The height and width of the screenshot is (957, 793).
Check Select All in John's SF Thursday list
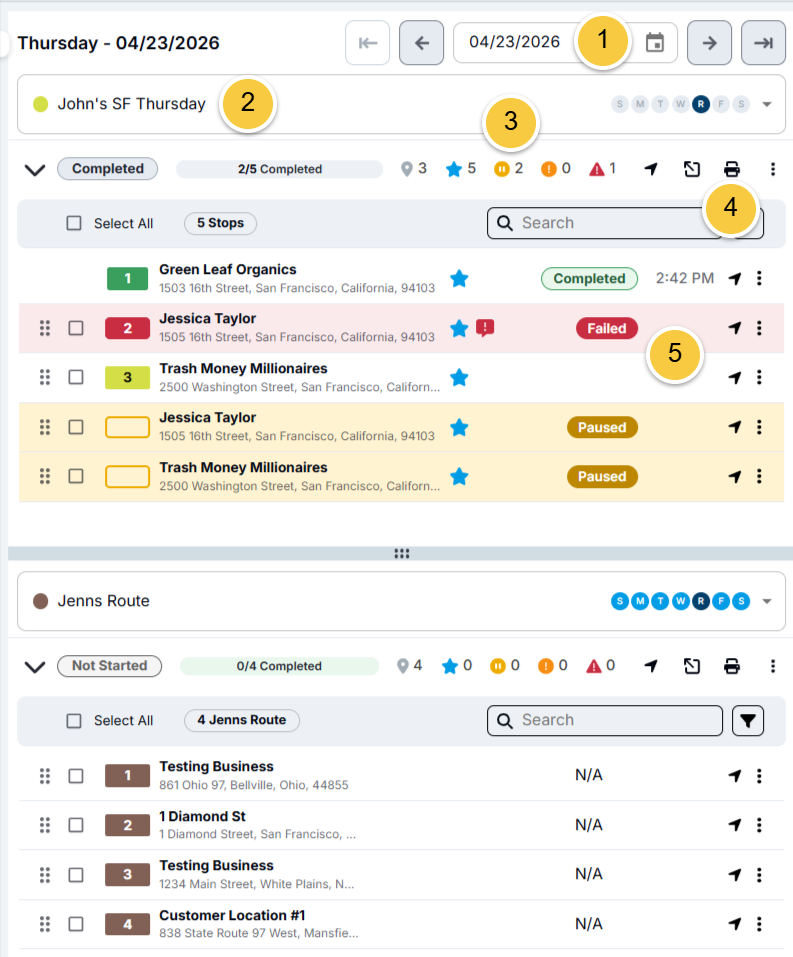(x=74, y=223)
